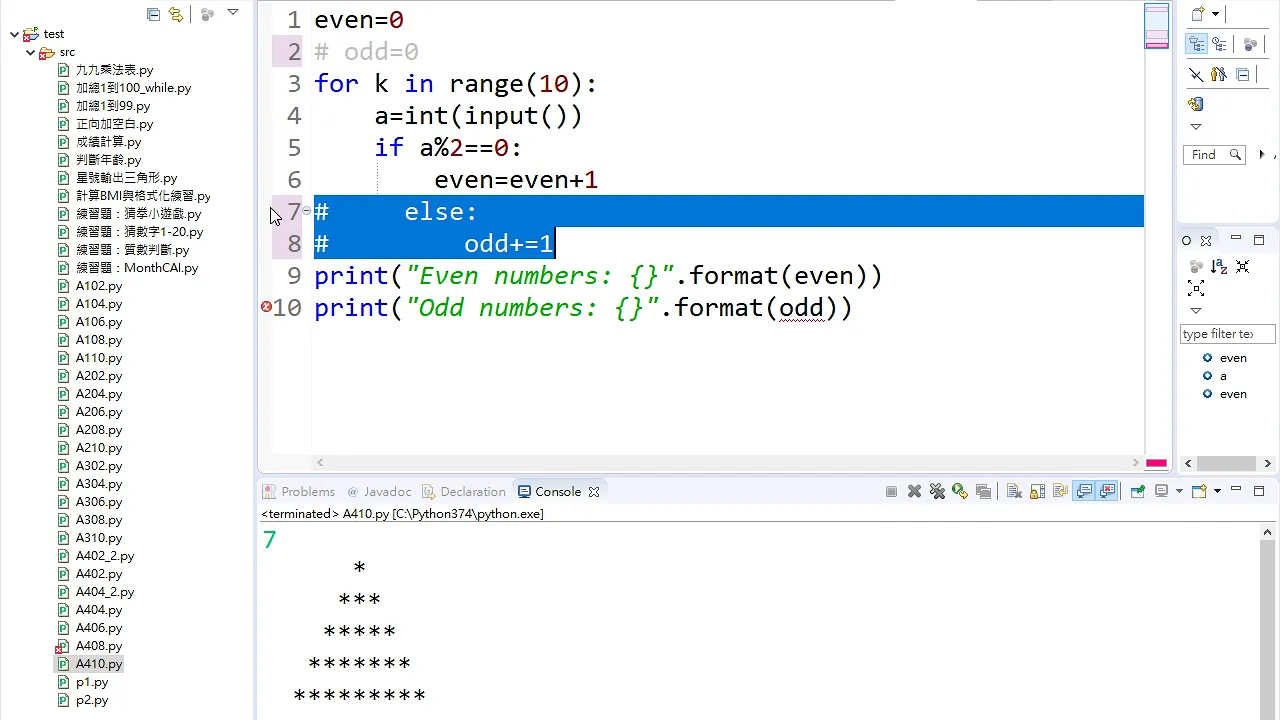Open file 加總1到100_while.py

pyautogui.click(x=133, y=88)
